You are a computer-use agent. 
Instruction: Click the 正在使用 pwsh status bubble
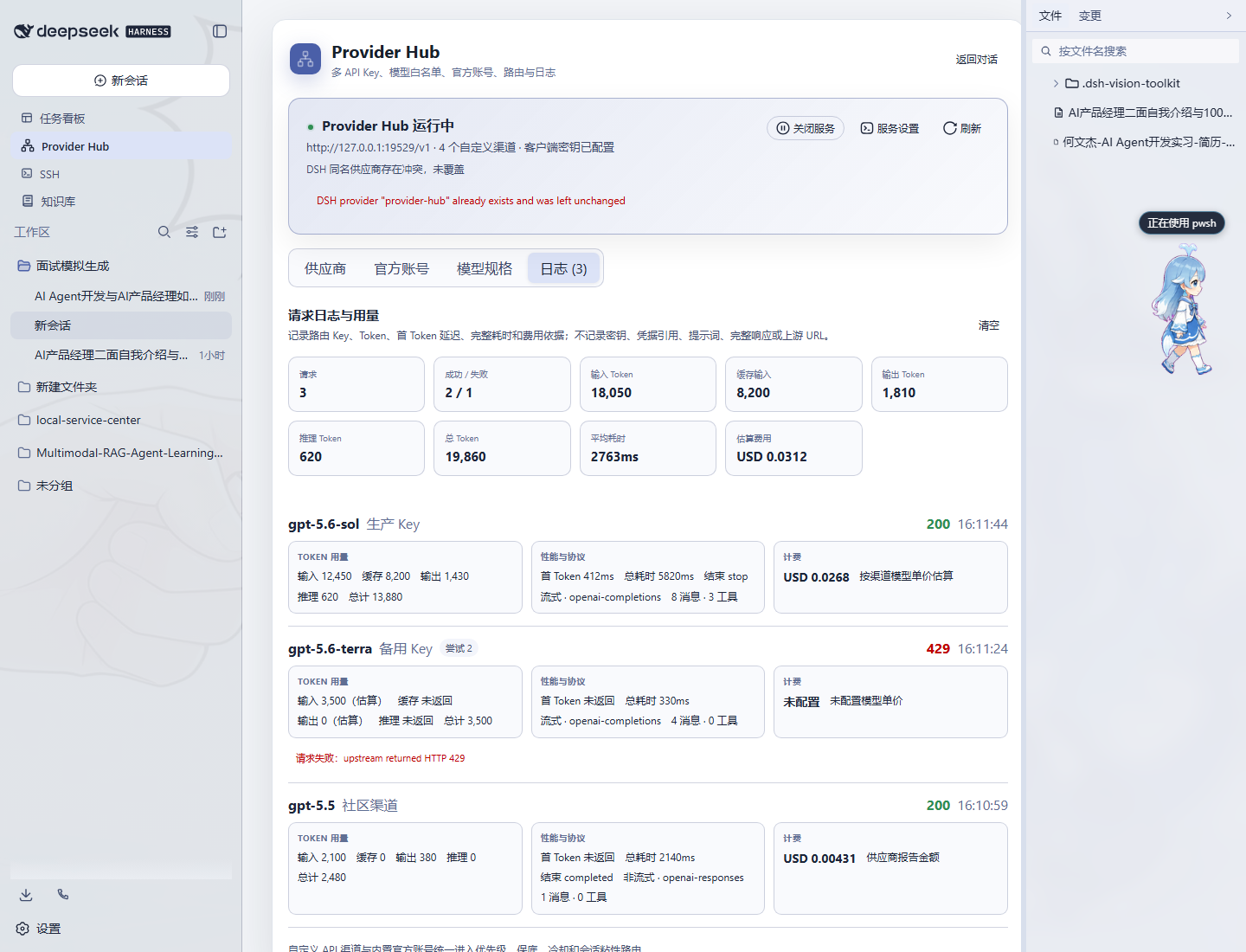click(1181, 223)
